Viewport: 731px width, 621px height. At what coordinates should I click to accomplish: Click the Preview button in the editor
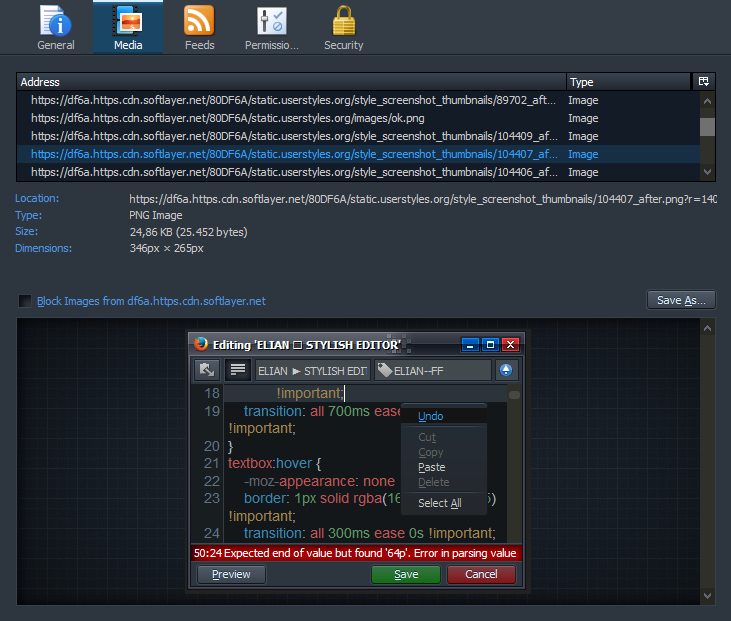pyautogui.click(x=231, y=574)
